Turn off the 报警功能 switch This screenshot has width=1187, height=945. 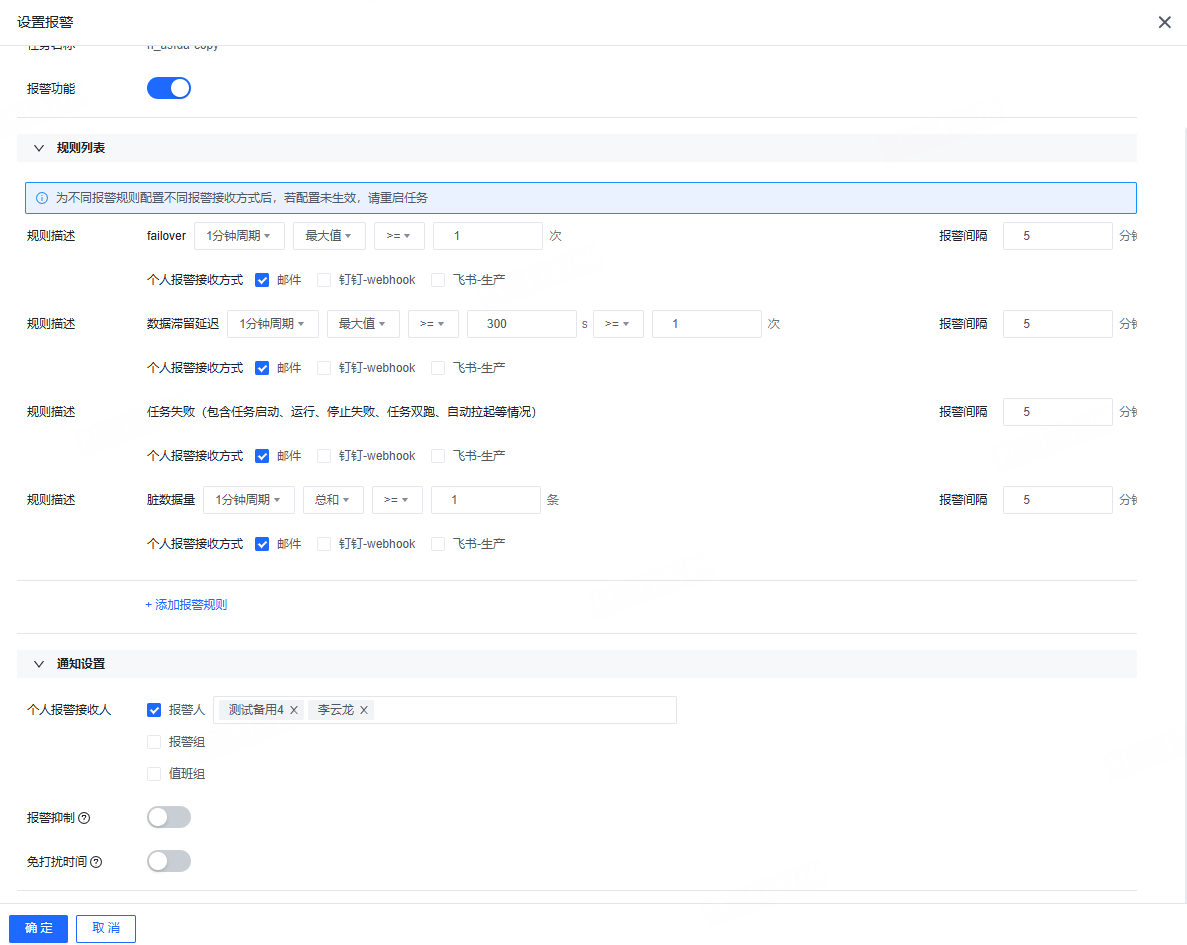click(169, 89)
